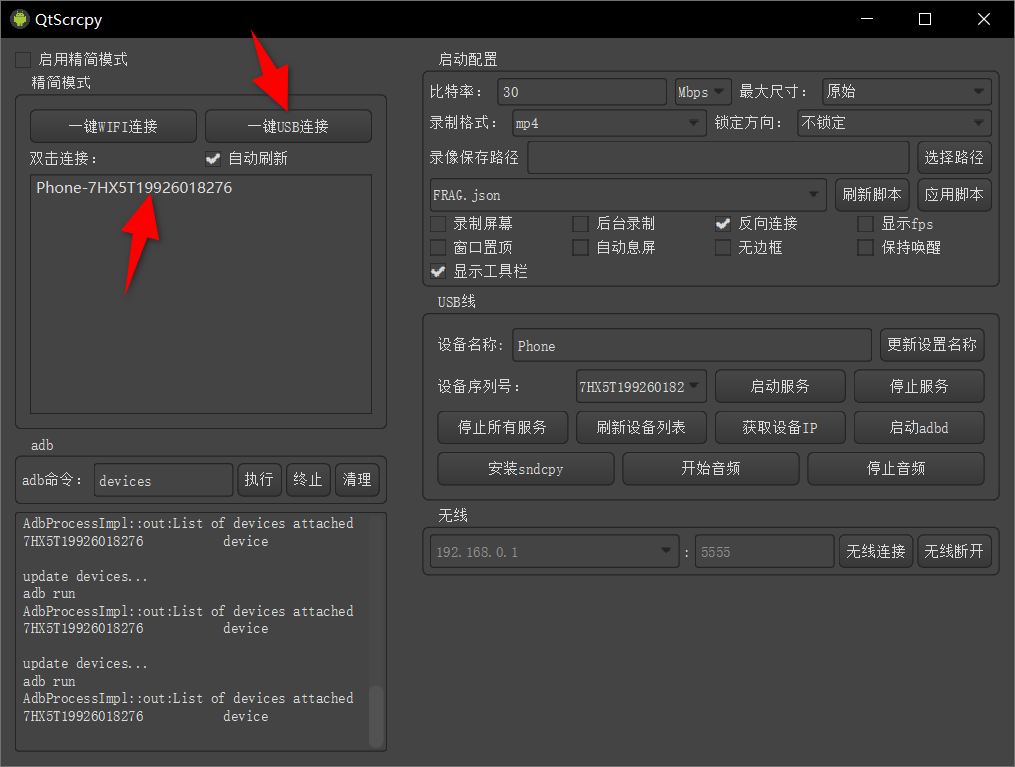Click the 一键USB连接 connect button
Screen dimensions: 1015x767
(289, 126)
